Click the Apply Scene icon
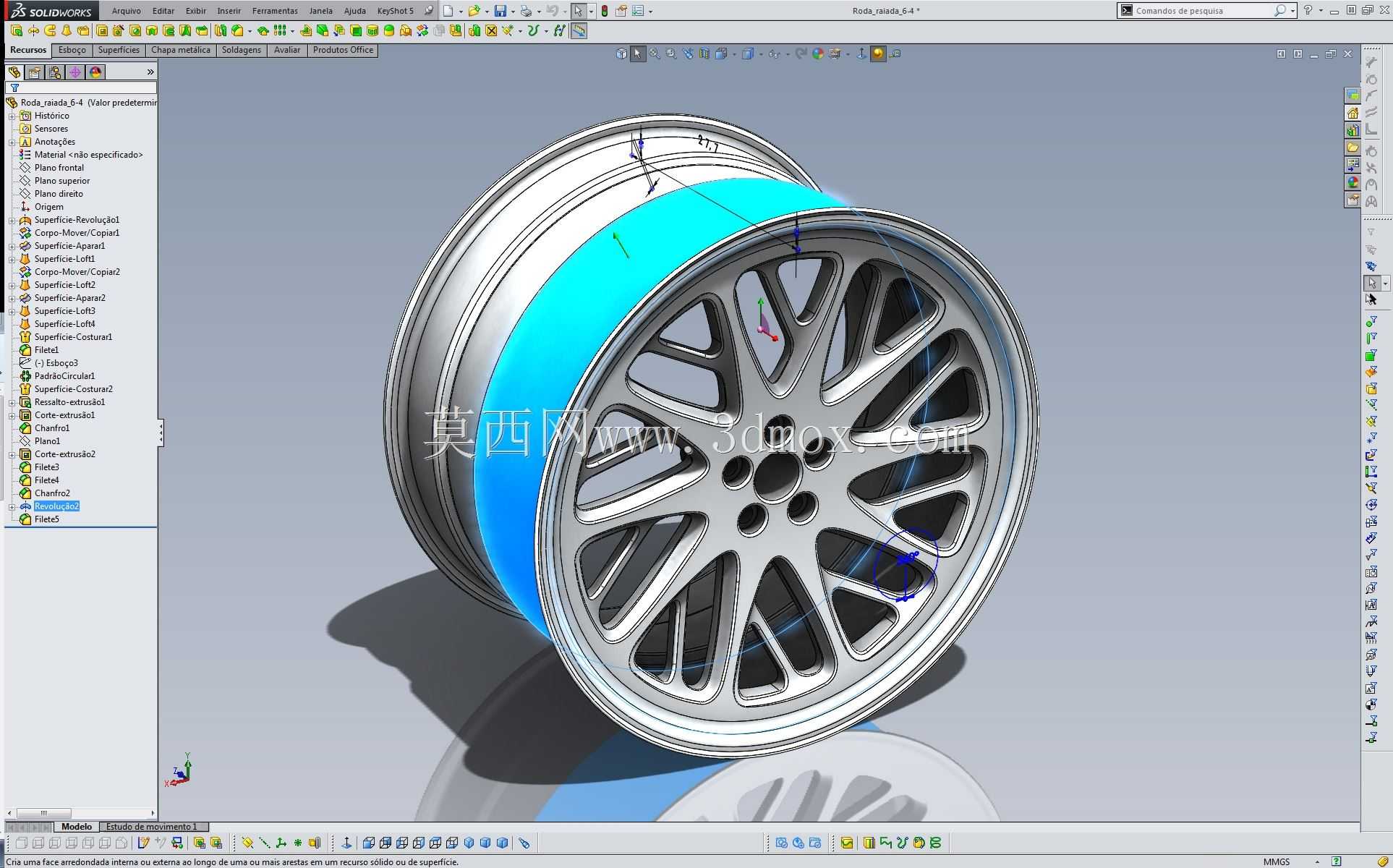This screenshot has height=868, width=1393. pos(835,54)
